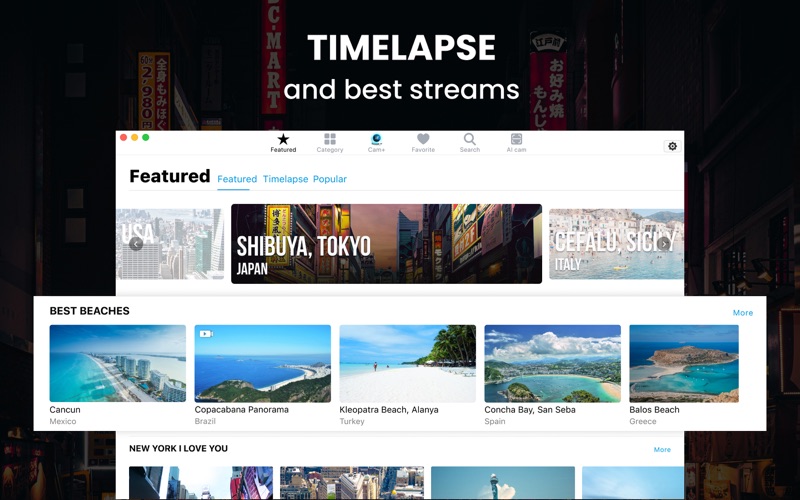Open the Kleopatra Beach thumbnail image
Viewport: 800px width, 500px height.
408,363
